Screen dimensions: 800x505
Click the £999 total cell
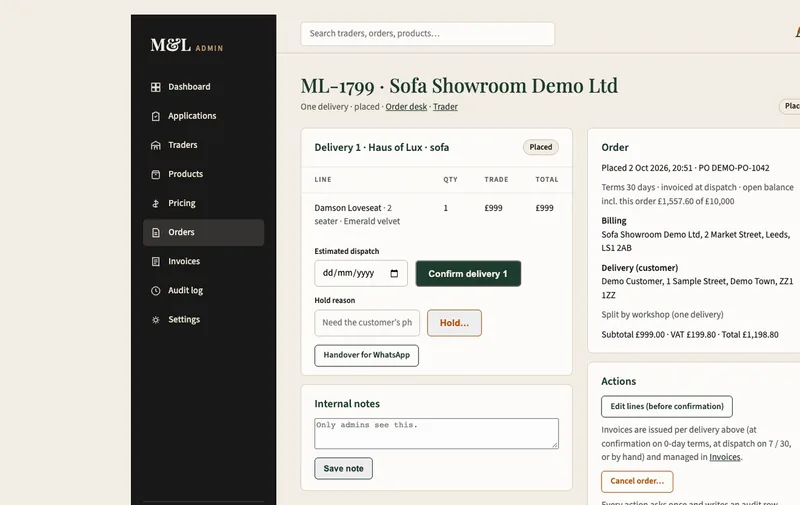544,208
